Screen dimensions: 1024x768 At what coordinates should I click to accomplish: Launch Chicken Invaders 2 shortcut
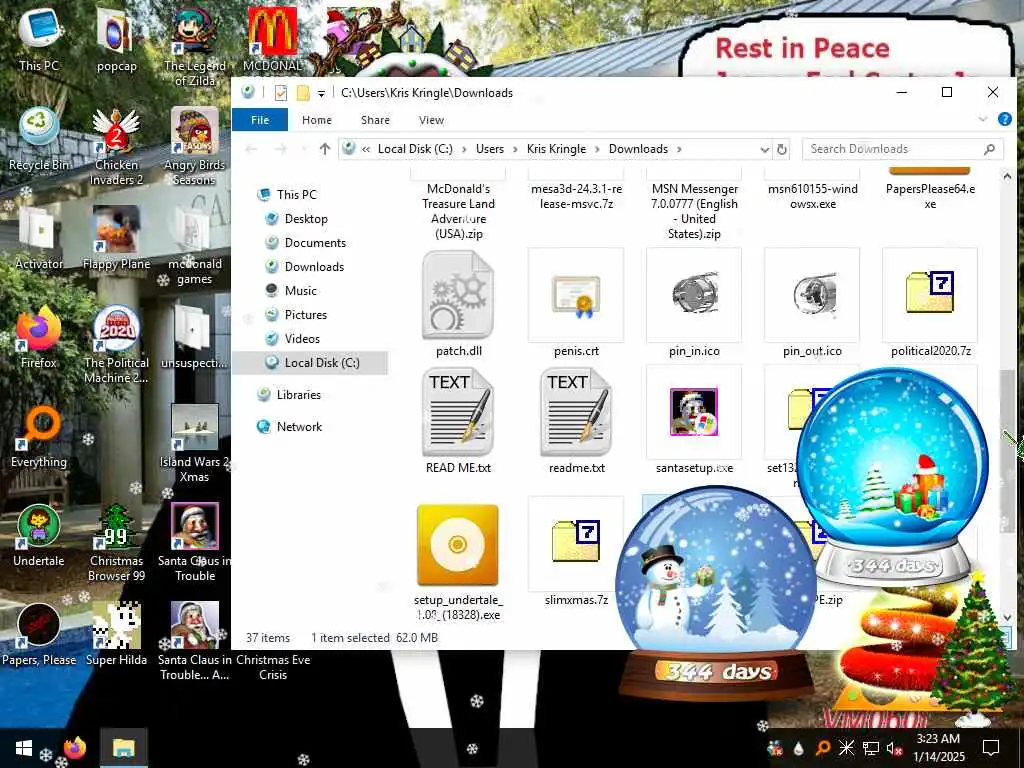click(116, 146)
